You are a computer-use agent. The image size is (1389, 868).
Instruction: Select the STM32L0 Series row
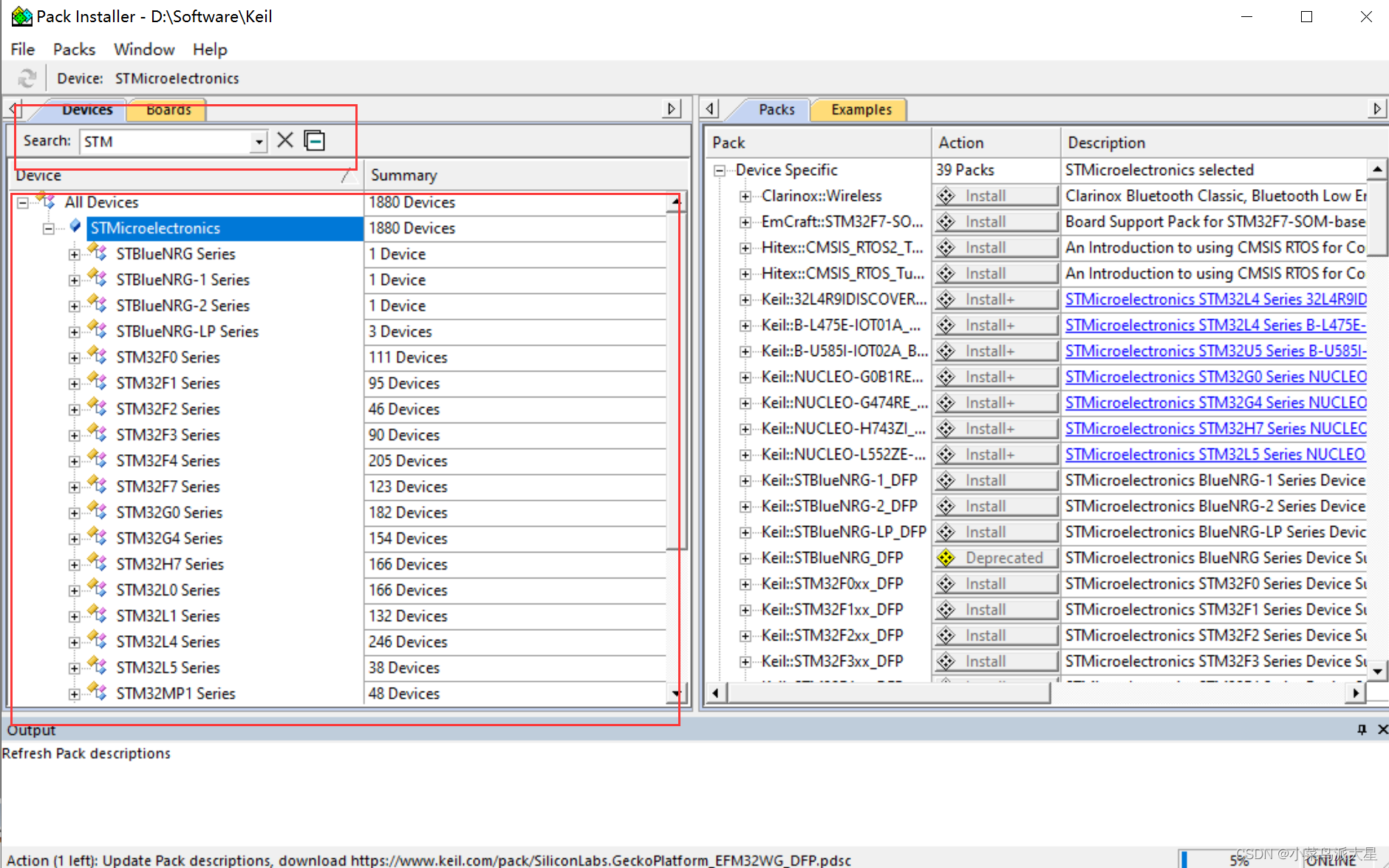(x=168, y=590)
